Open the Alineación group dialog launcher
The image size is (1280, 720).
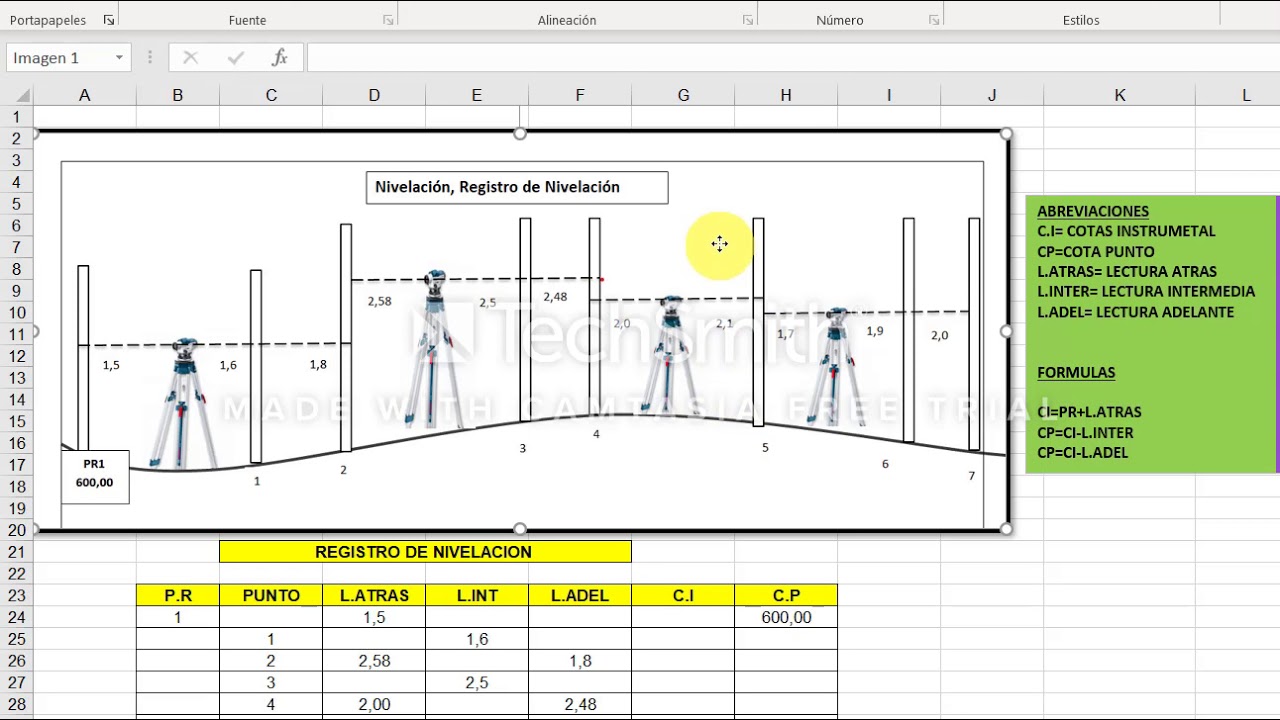coord(747,20)
